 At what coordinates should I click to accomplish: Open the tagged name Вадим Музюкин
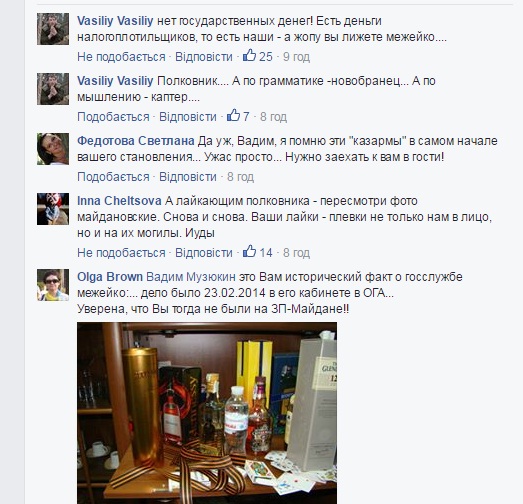191,277
